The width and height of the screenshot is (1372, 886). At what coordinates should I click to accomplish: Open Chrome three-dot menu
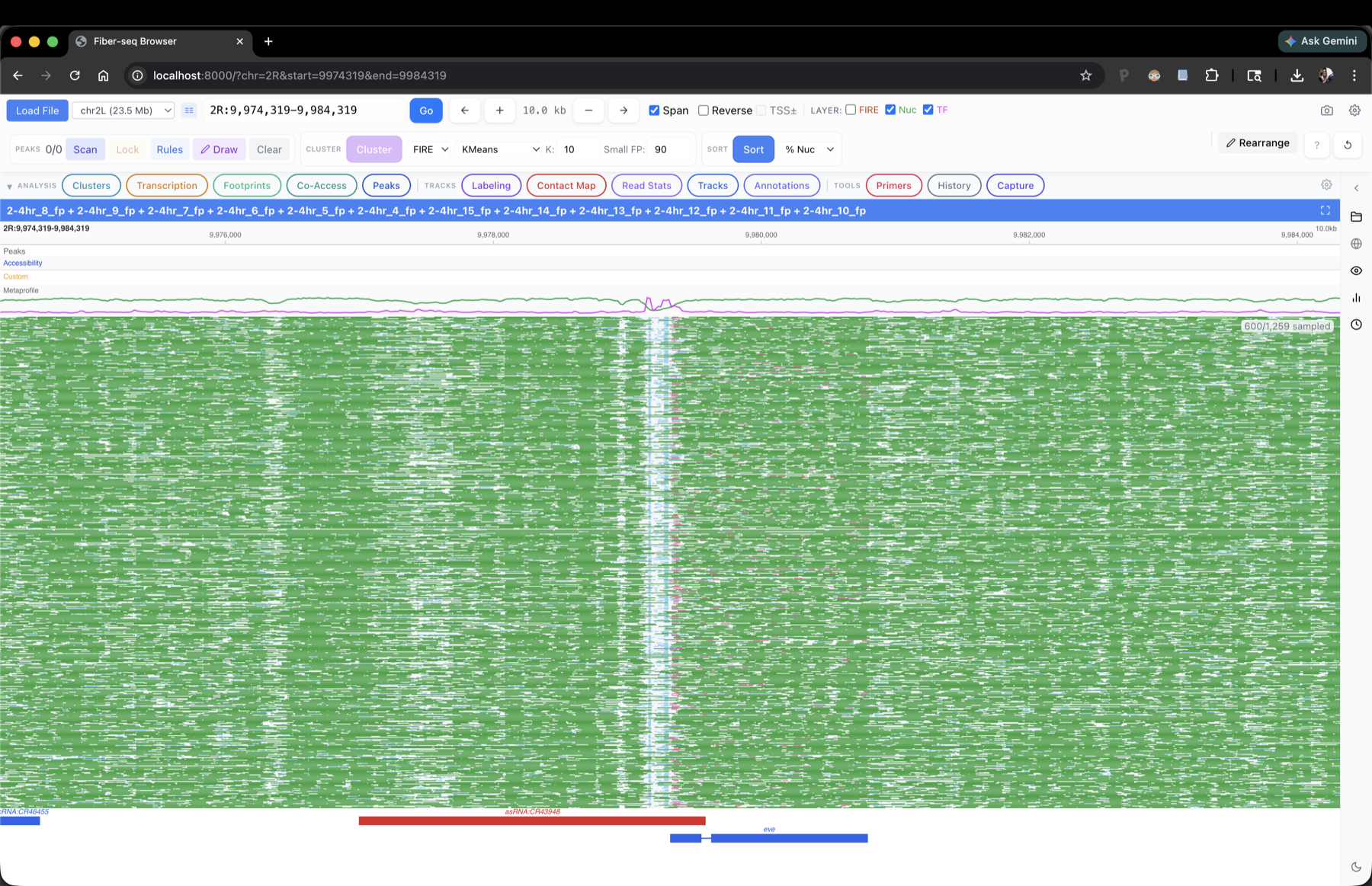[x=1354, y=75]
